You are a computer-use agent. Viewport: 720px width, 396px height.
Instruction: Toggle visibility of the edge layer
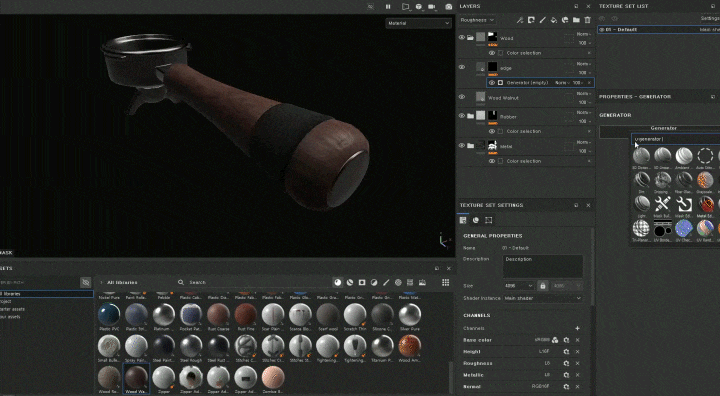coord(462,67)
